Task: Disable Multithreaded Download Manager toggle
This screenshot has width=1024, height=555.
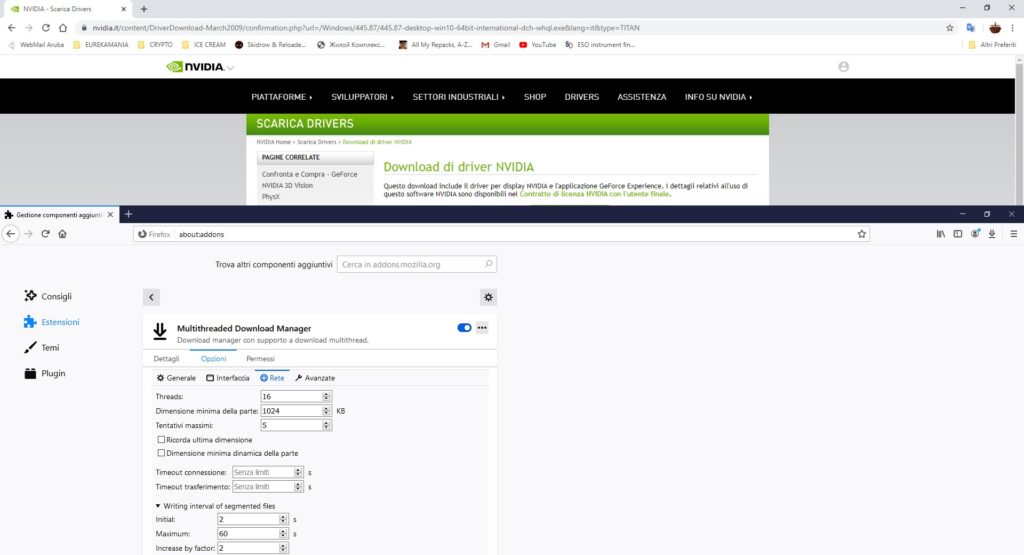Action: (x=464, y=328)
